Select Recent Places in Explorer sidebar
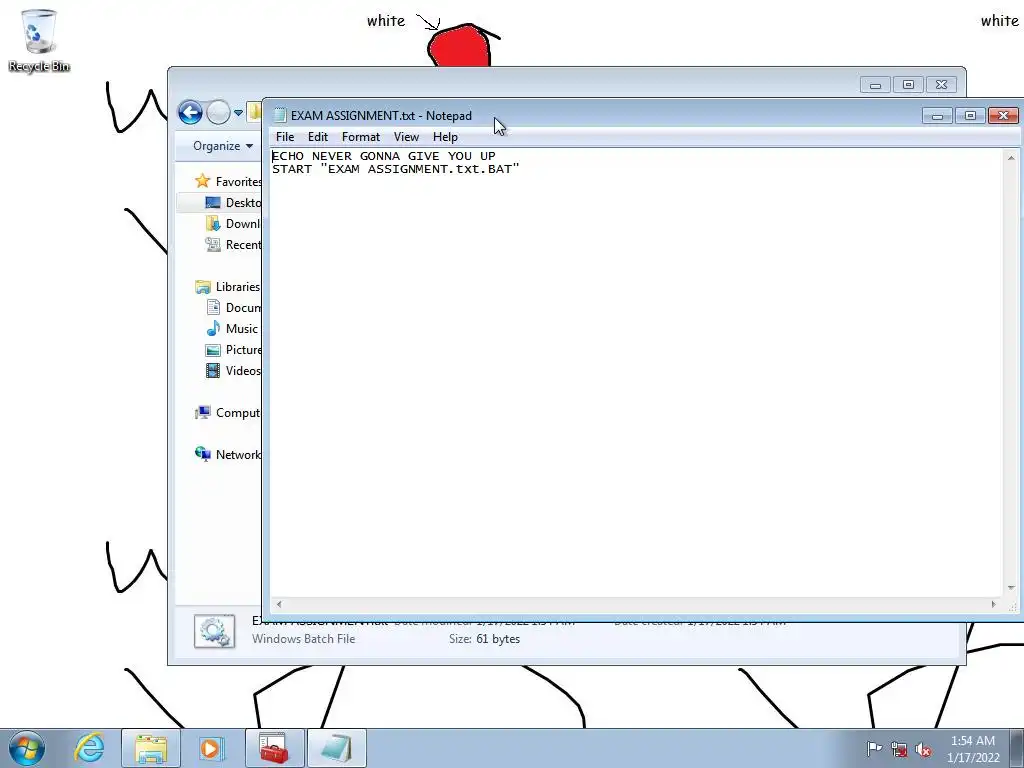1024x768 pixels. 232,244
